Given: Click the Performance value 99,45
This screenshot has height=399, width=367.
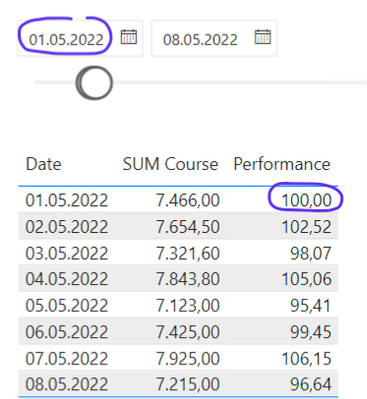Looking at the screenshot, I should 311,332.
